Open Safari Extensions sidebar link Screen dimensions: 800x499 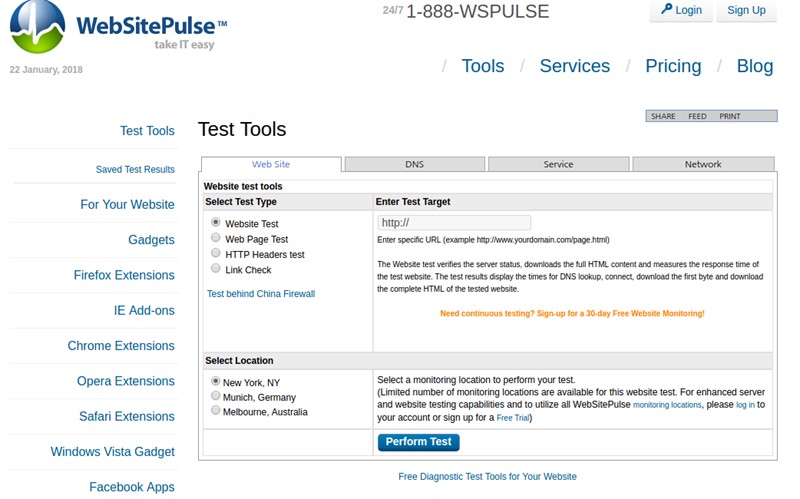click(x=127, y=416)
